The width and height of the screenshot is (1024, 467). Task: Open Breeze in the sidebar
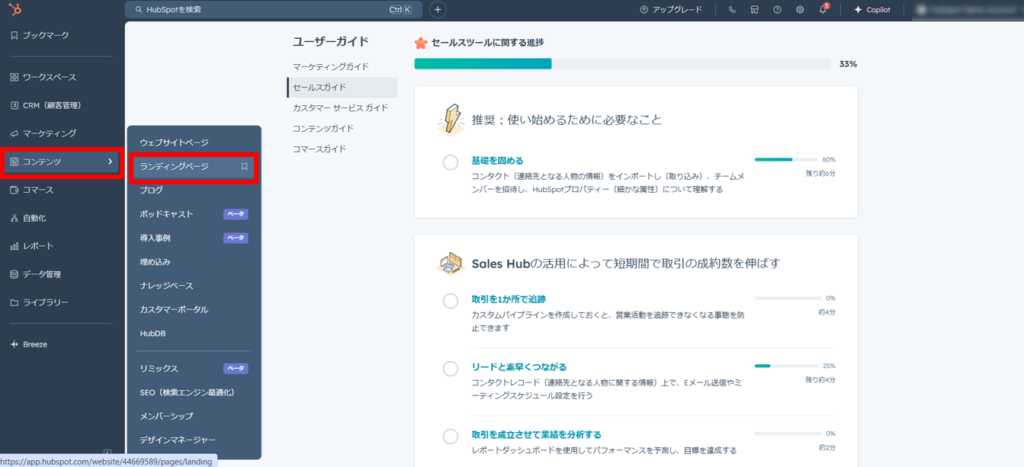[x=29, y=344]
